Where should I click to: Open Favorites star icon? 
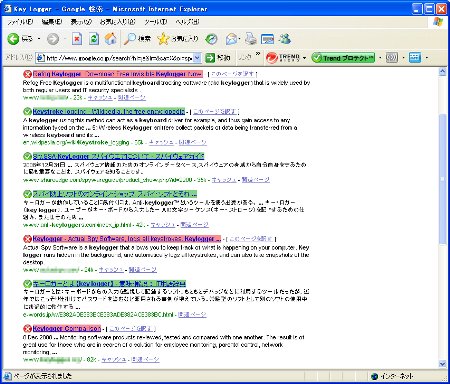point(163,39)
